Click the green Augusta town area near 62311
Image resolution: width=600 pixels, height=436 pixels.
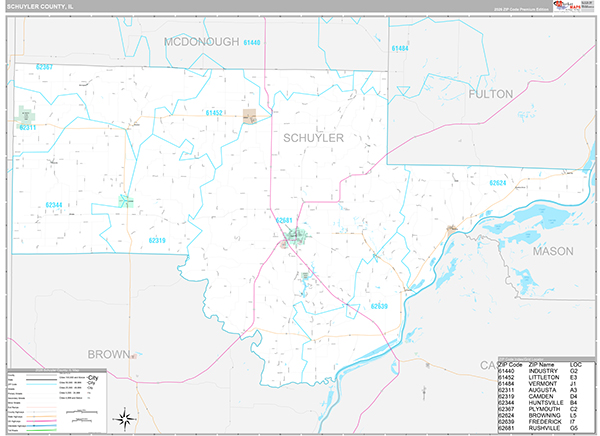click(26, 115)
